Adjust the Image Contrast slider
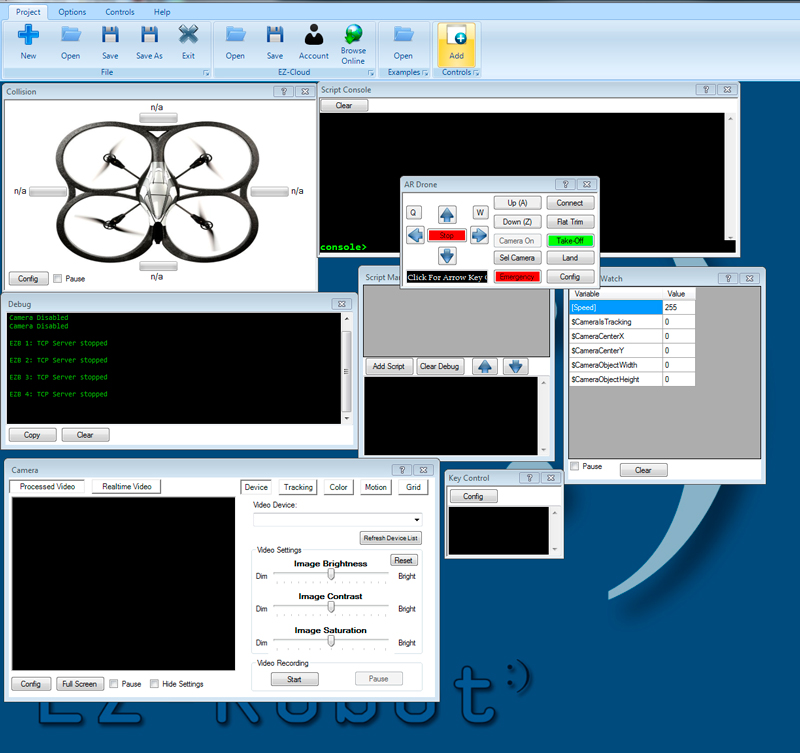Screen dimensions: 800x753 click(331, 607)
